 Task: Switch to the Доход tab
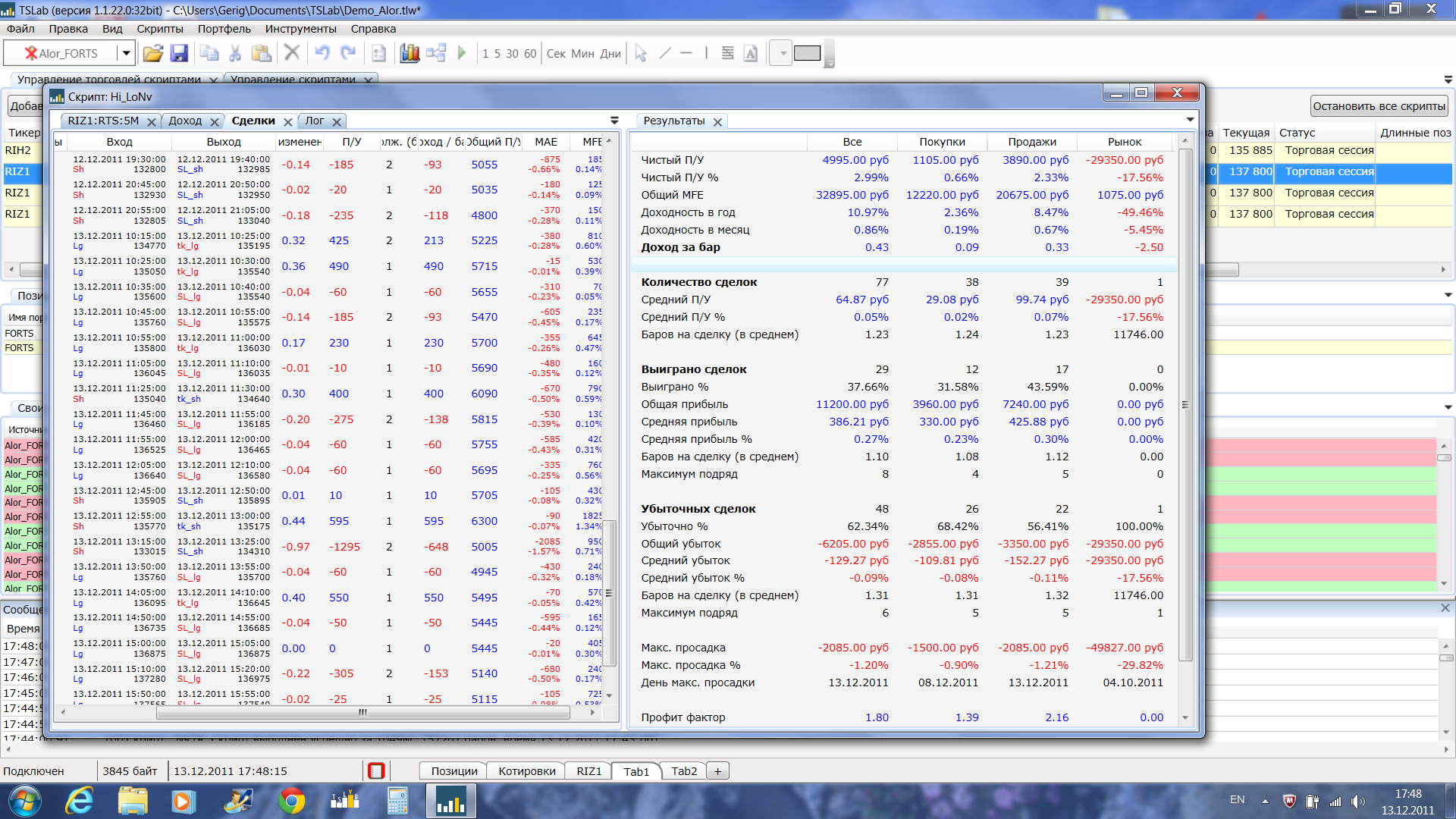[x=185, y=121]
